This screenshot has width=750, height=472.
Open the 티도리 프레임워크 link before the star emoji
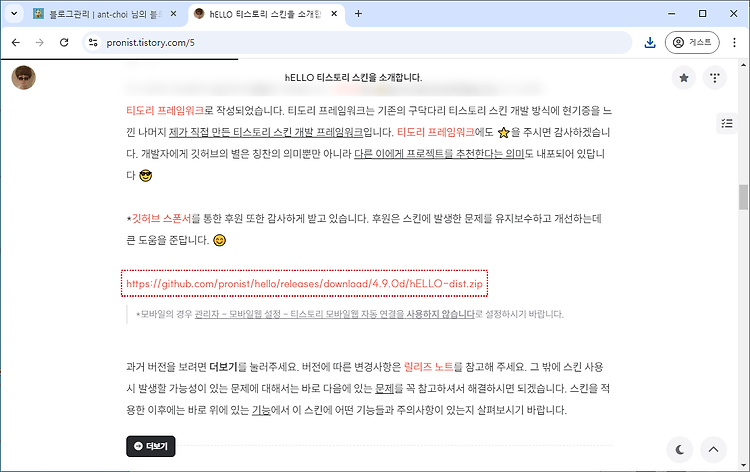click(x=436, y=132)
